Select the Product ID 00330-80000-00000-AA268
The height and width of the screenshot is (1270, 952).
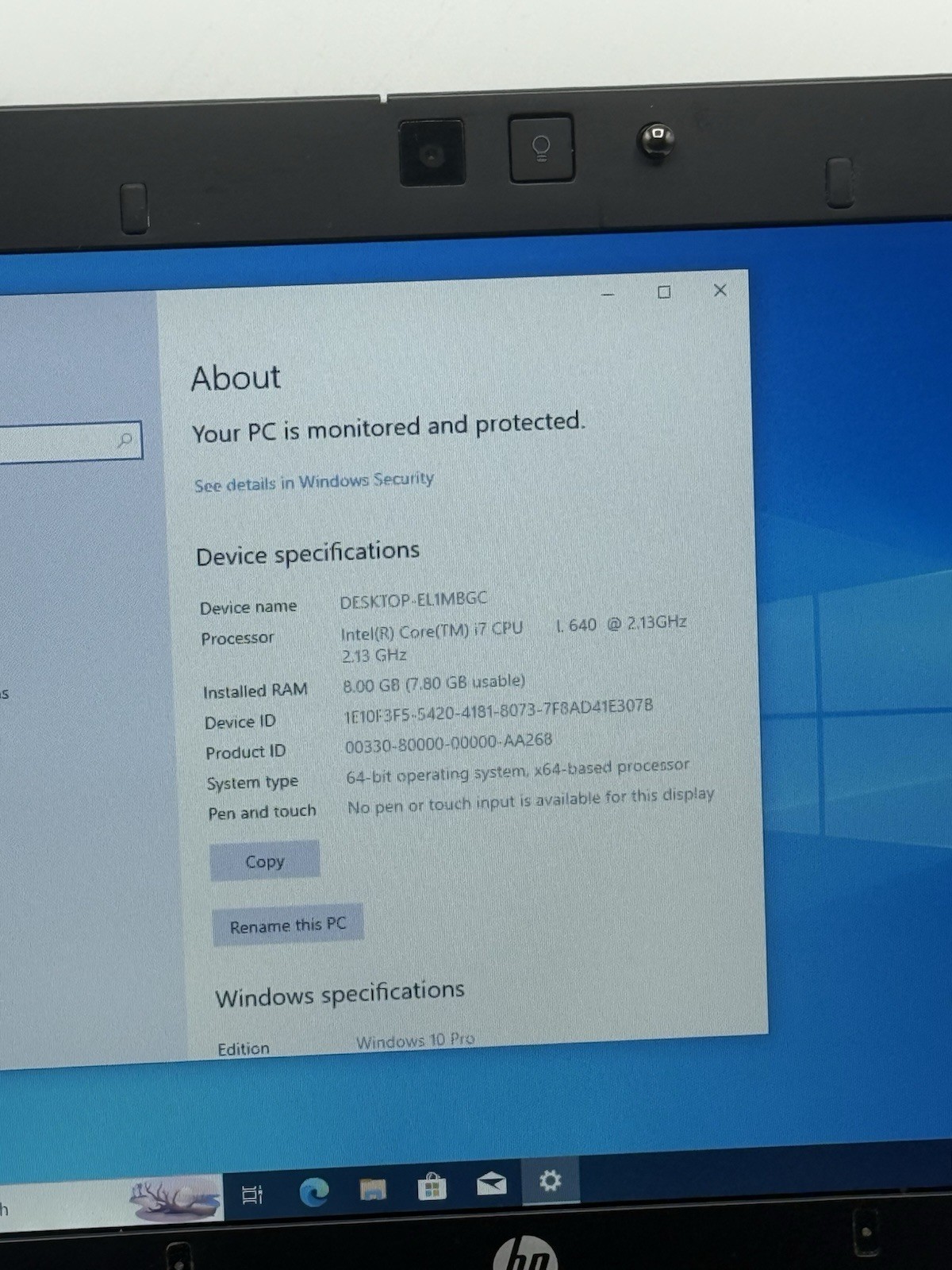point(448,743)
